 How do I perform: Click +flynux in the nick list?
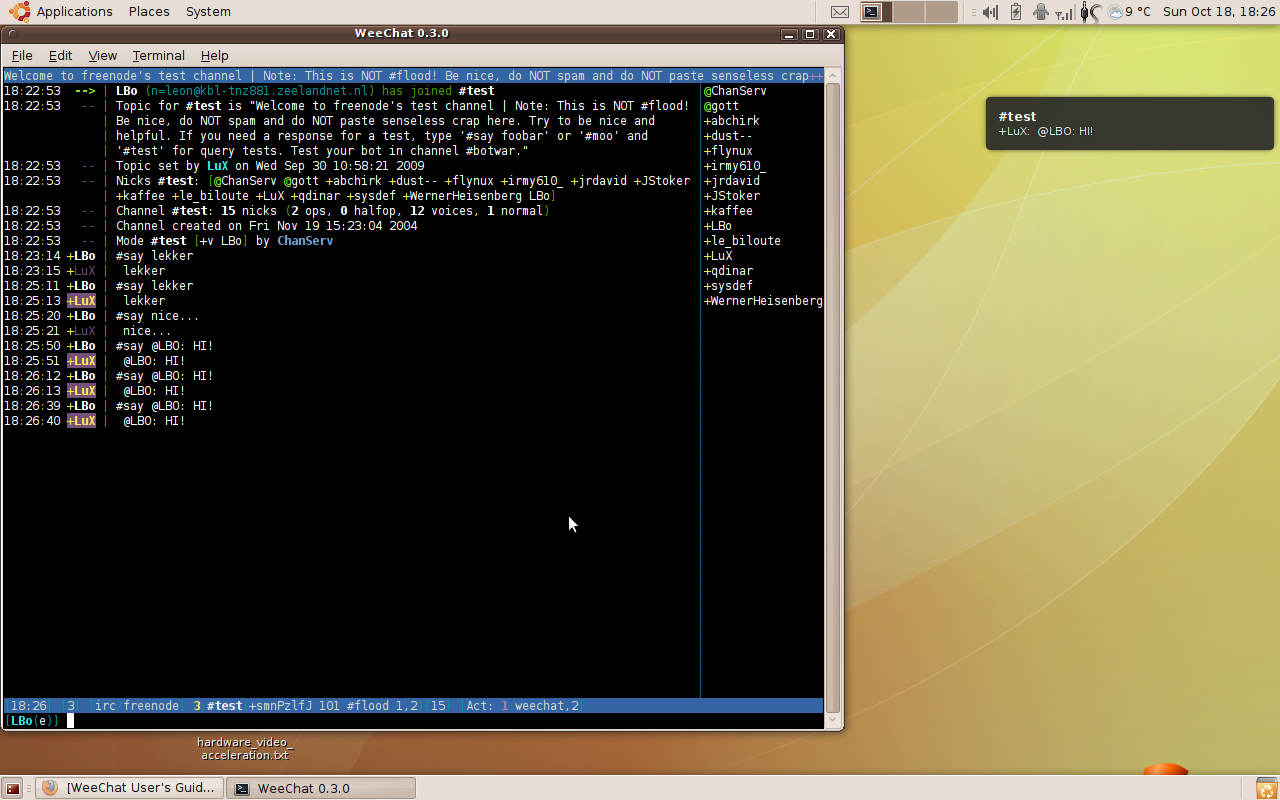click(x=728, y=151)
